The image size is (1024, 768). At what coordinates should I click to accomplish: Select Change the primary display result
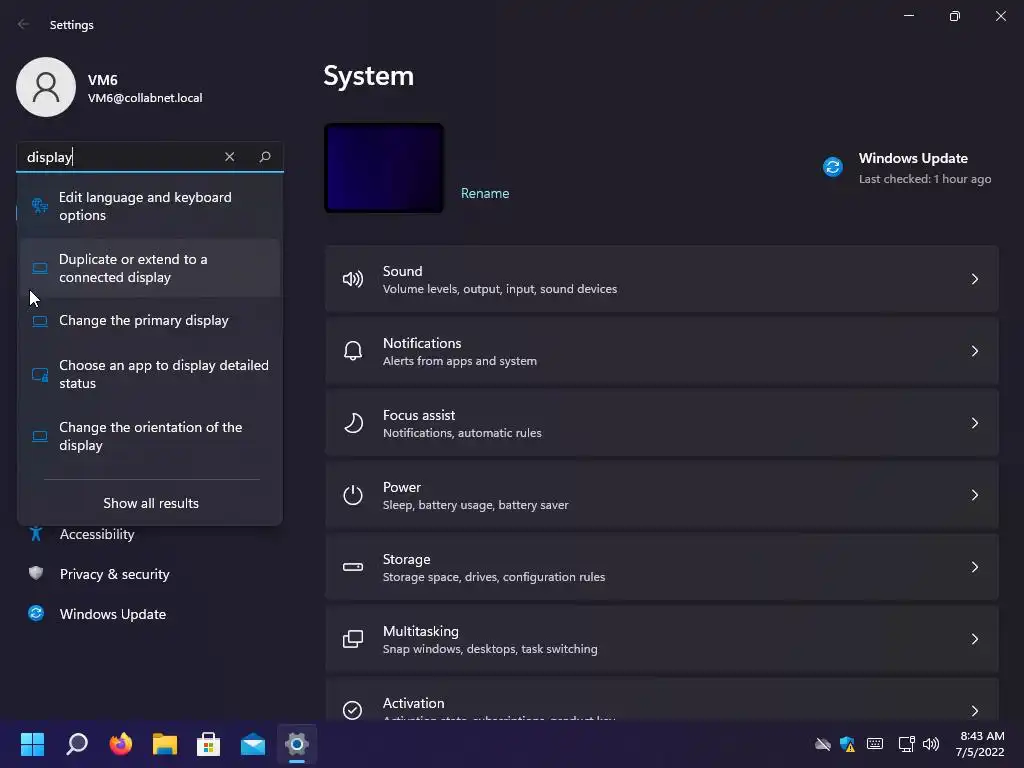(x=150, y=321)
